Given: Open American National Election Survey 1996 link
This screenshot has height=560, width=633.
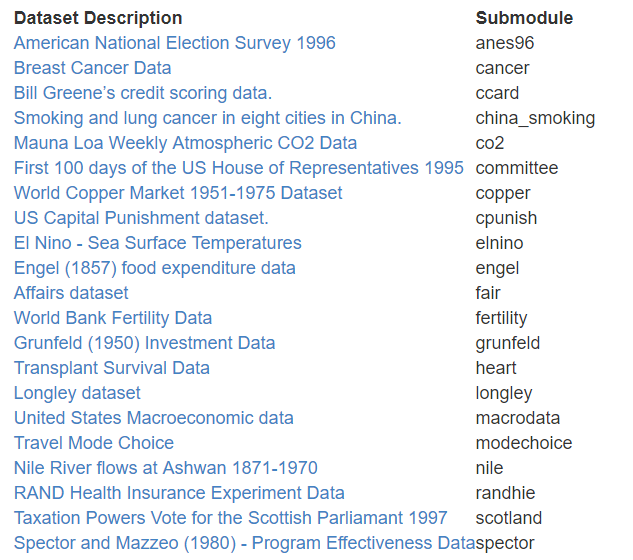Looking at the screenshot, I should click(x=174, y=43).
